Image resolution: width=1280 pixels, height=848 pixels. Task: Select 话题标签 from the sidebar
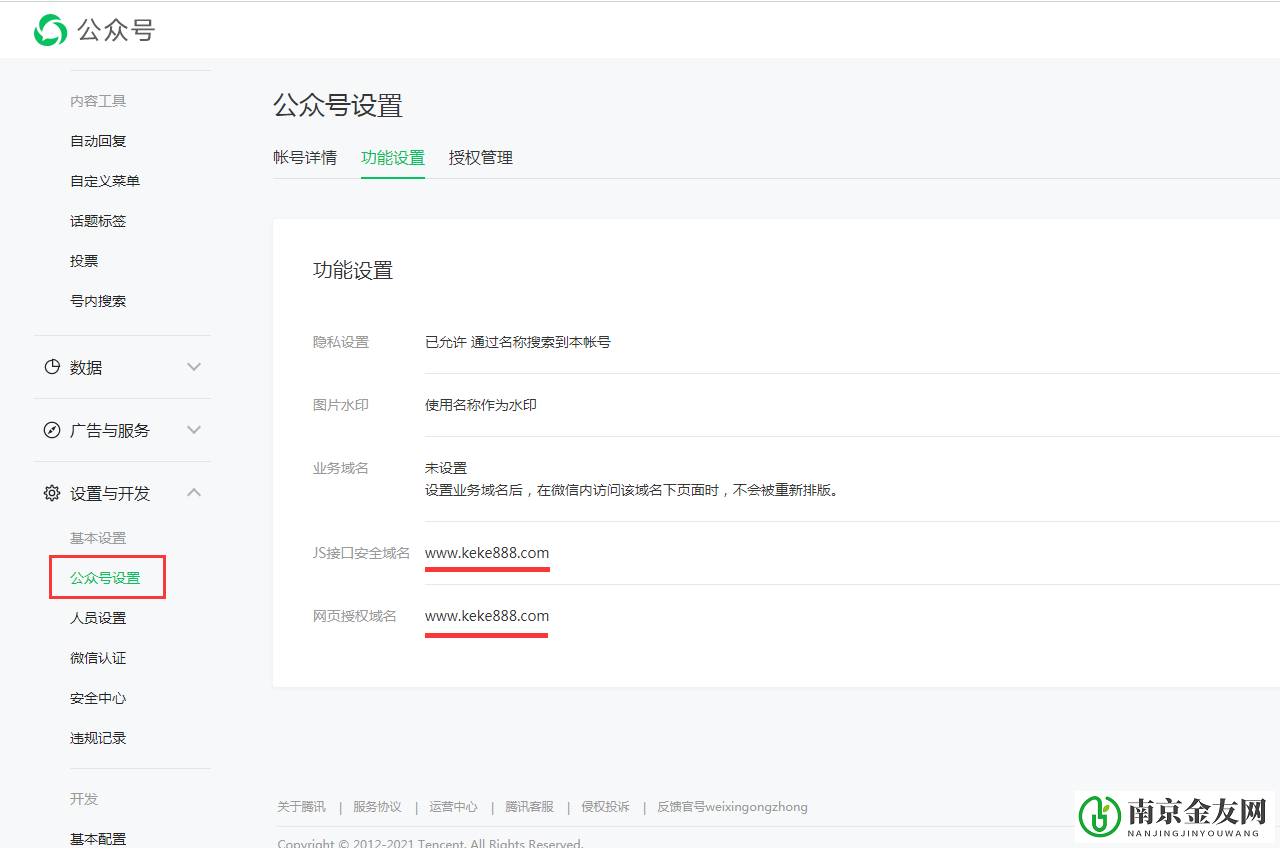click(x=98, y=220)
